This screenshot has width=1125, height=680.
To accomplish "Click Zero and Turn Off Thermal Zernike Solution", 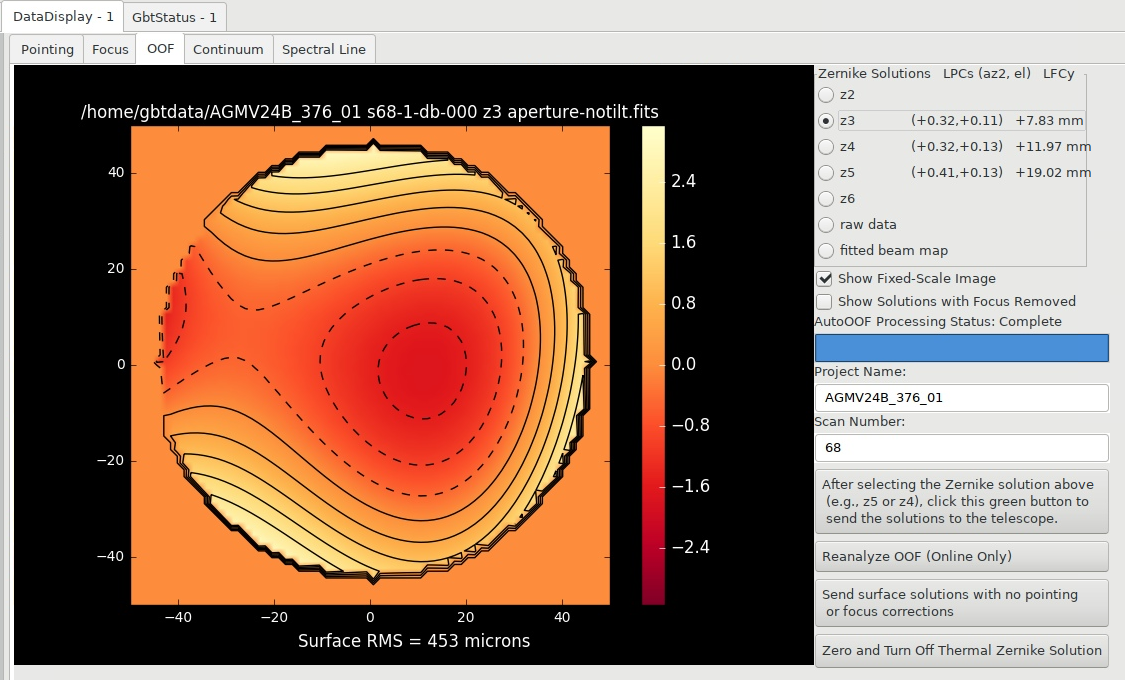I will (x=961, y=651).
